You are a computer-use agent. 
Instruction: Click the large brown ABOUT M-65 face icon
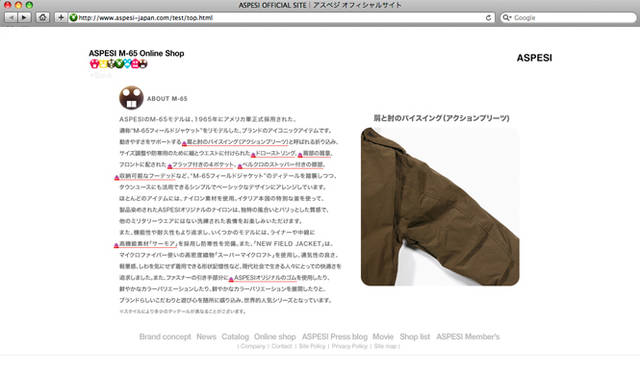tap(131, 98)
